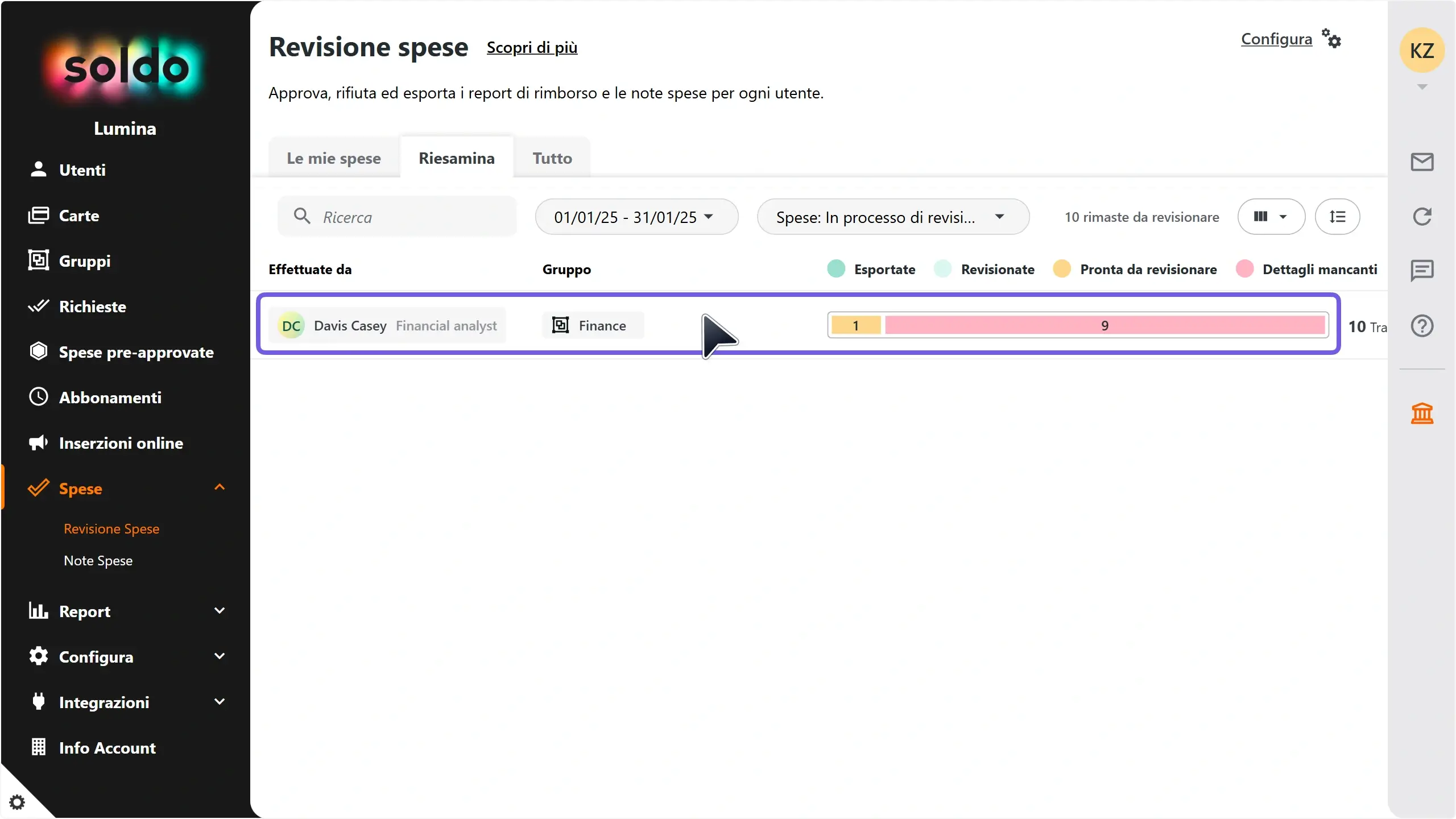Click the Finance group label
1456x819 pixels.
602,326
